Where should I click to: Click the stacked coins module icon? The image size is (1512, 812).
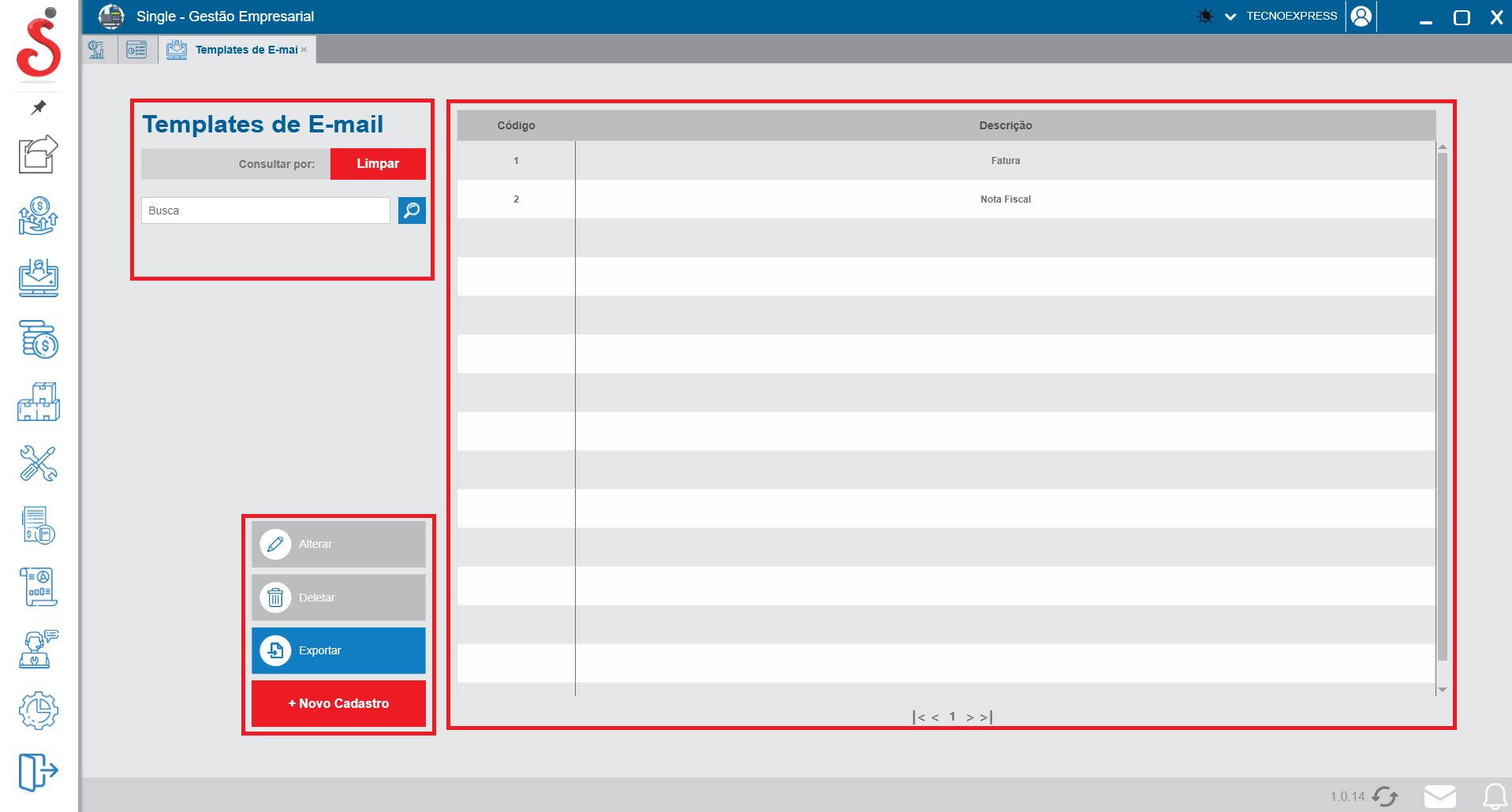(37, 341)
